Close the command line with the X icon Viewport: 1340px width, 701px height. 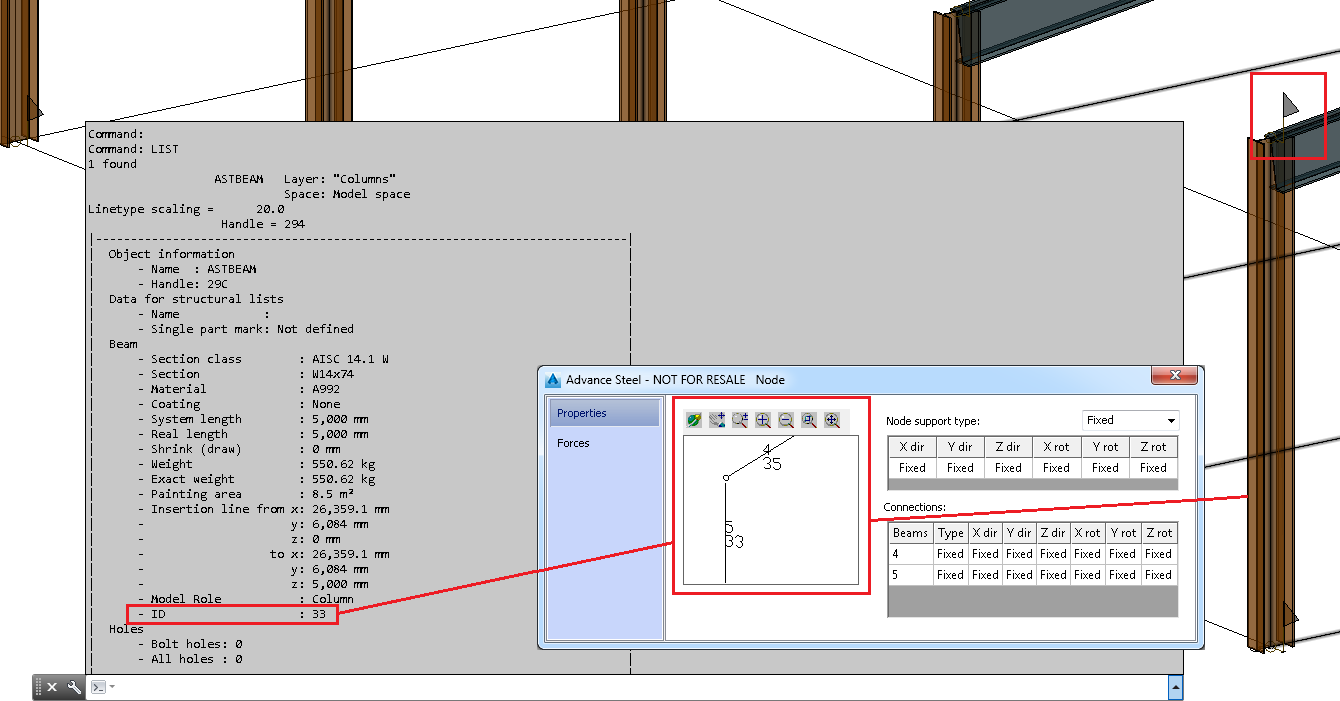click(x=52, y=687)
